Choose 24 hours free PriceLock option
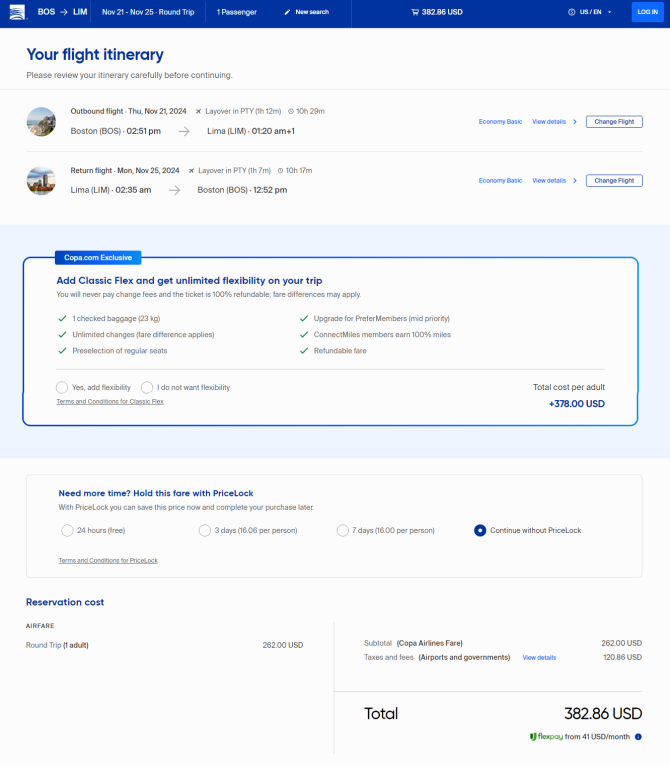Viewport: 670px width, 767px height. point(67,530)
